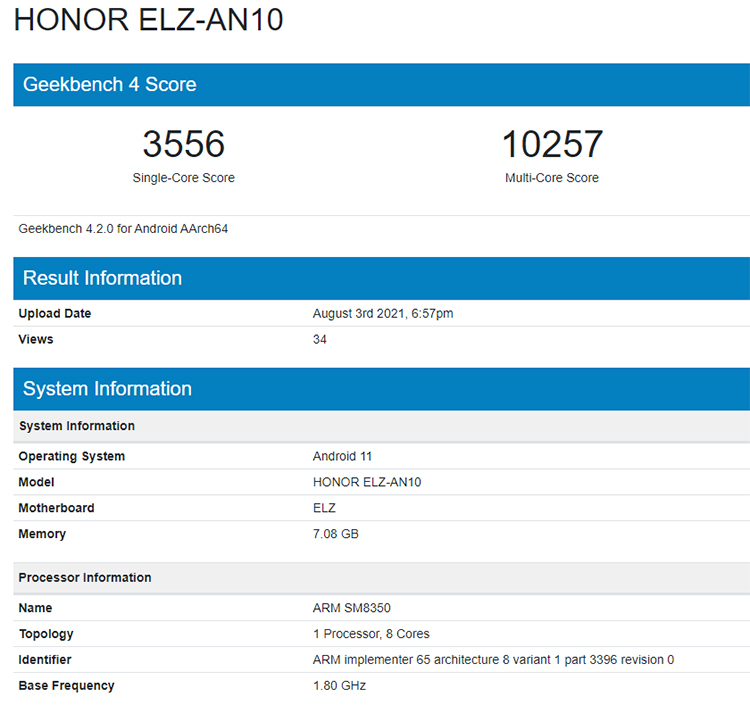Click the Geekbench 4 Score header
This screenshot has width=750, height=705.
pyautogui.click(x=382, y=85)
